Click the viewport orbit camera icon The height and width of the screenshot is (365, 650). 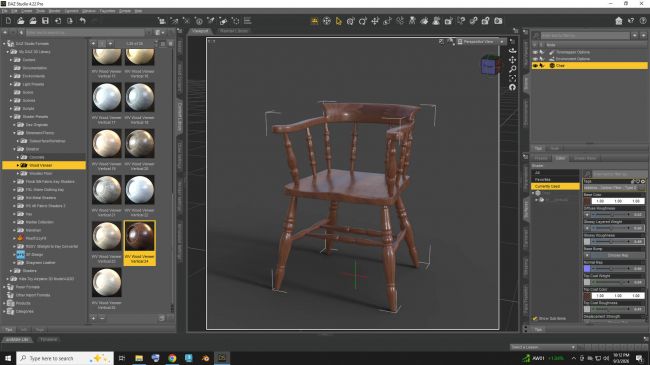tap(513, 51)
